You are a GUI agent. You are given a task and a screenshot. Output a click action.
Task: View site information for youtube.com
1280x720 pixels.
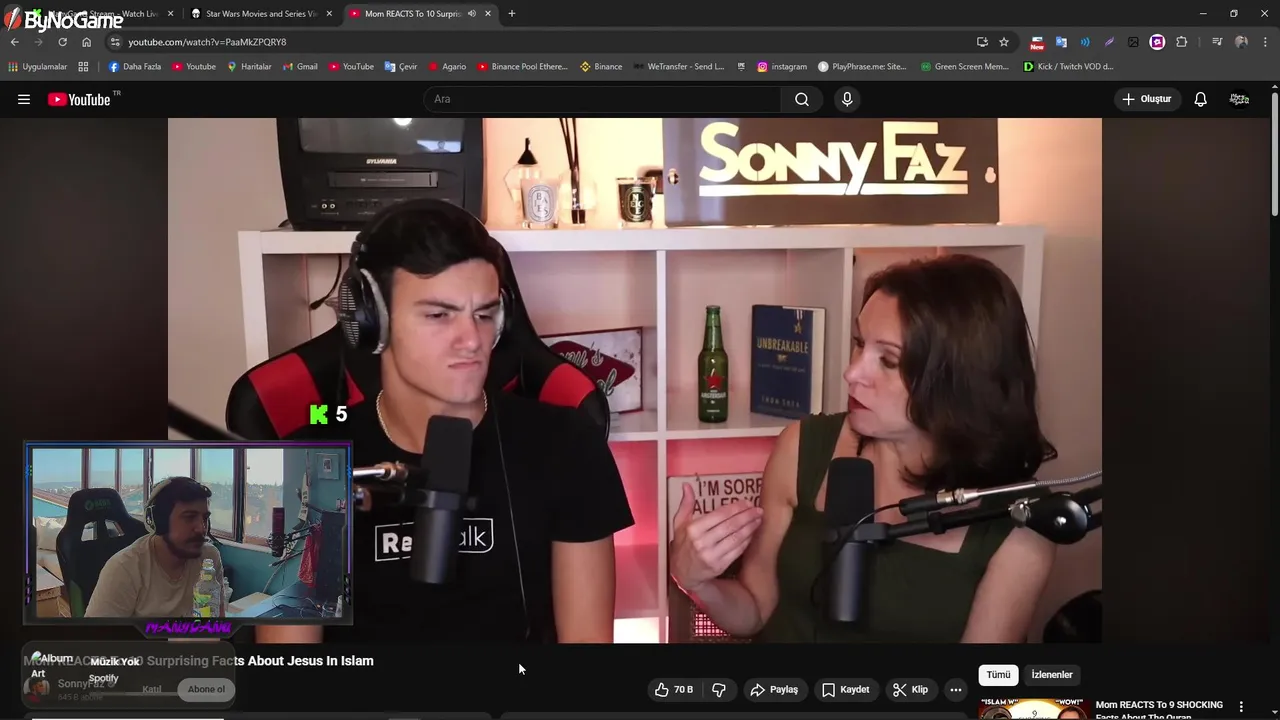(115, 42)
